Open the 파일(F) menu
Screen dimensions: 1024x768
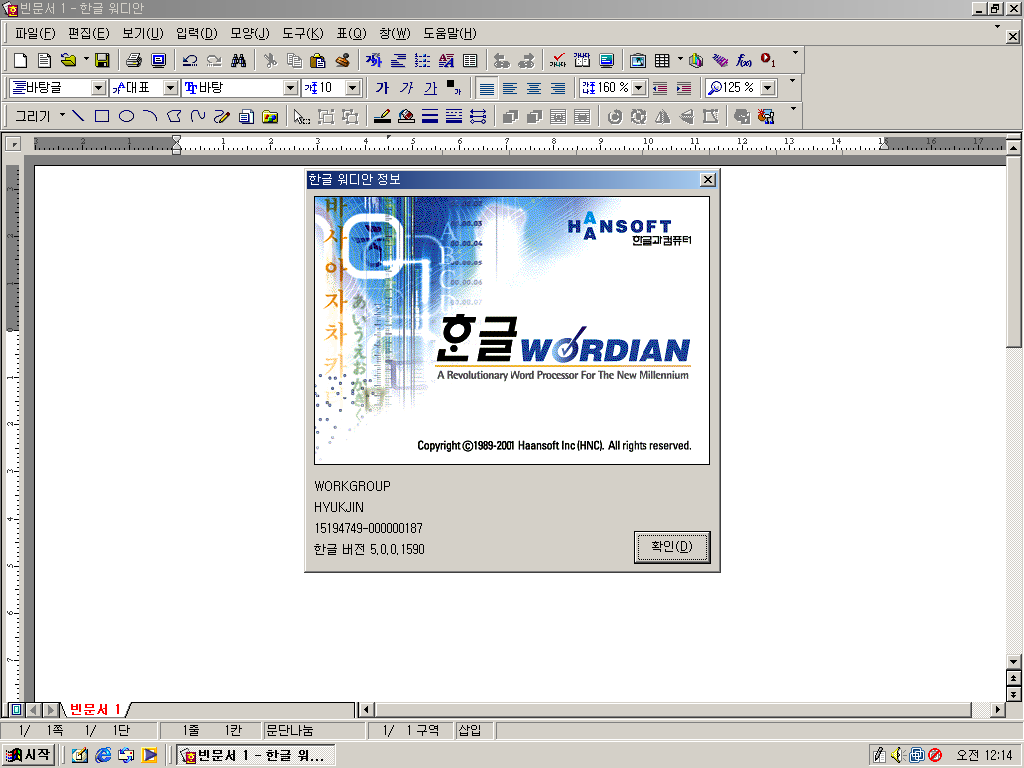[35, 33]
